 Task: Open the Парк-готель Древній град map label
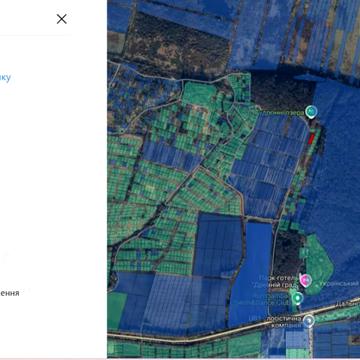point(278,282)
